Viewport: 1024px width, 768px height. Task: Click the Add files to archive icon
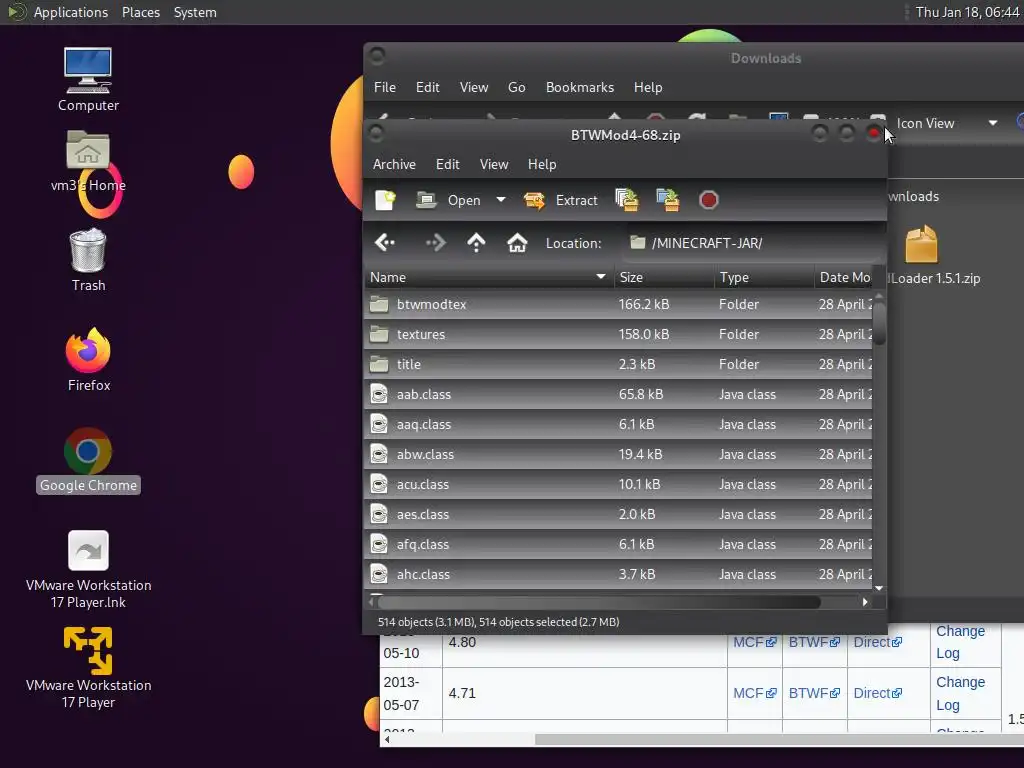627,200
